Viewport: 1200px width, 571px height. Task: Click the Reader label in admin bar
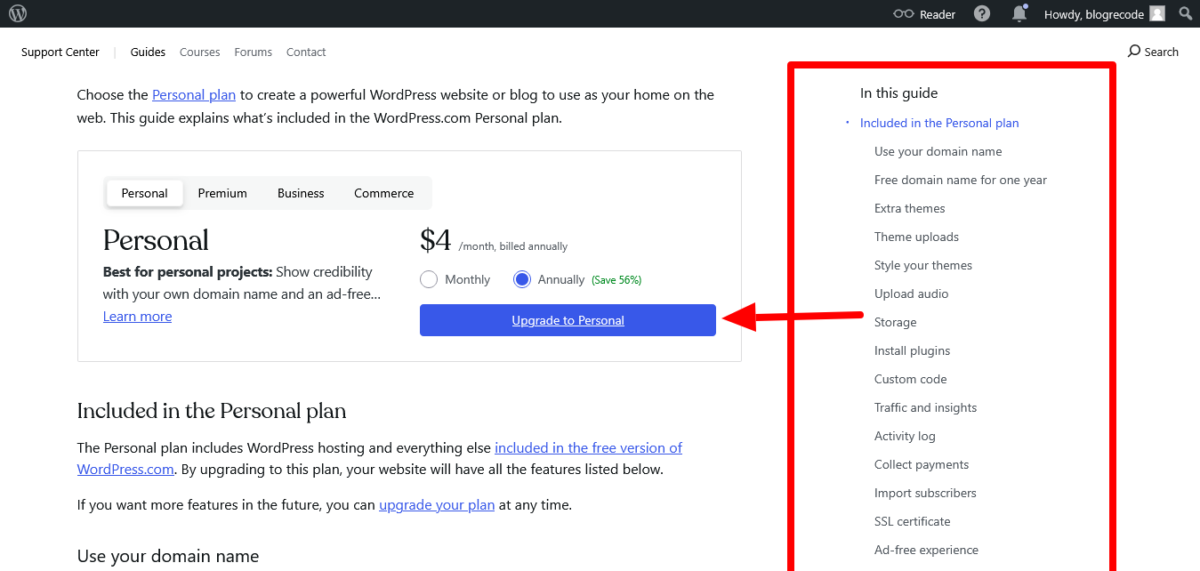click(x=938, y=14)
